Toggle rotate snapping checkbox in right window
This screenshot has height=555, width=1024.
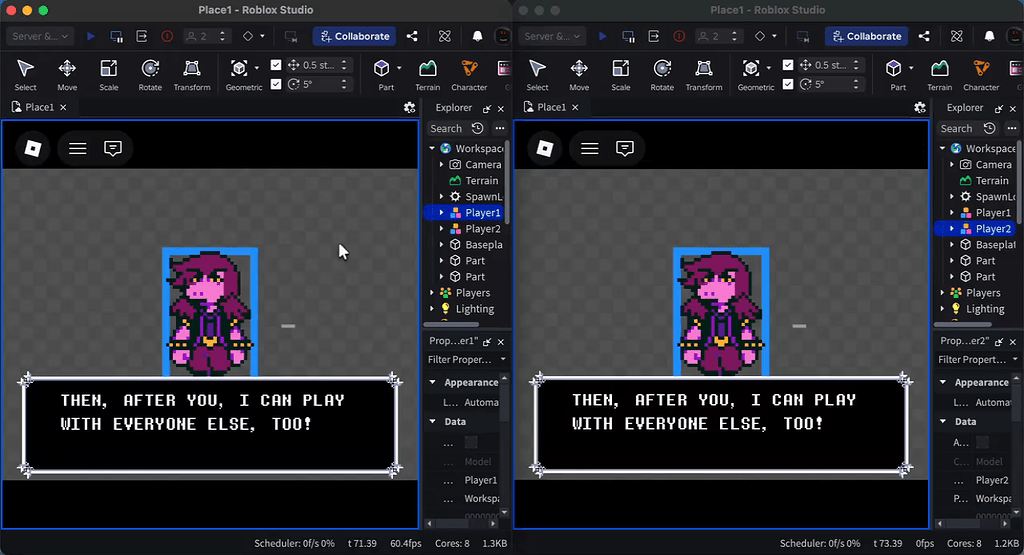pyautogui.click(x=788, y=84)
